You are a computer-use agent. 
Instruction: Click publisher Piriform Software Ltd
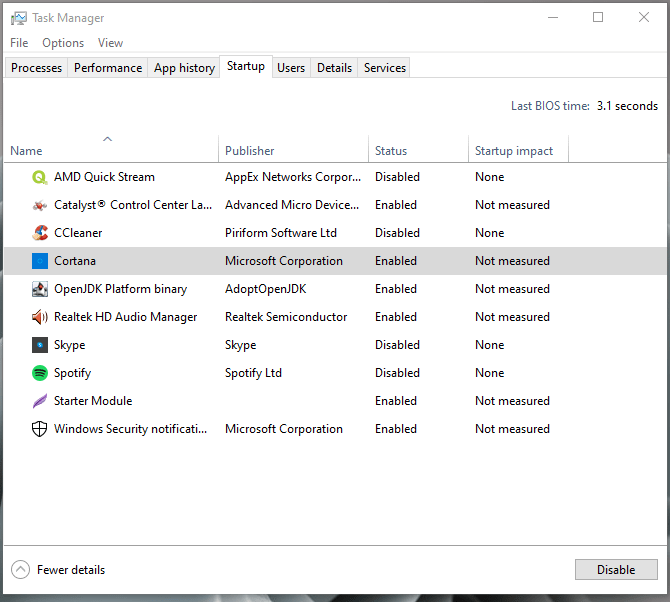tap(281, 233)
